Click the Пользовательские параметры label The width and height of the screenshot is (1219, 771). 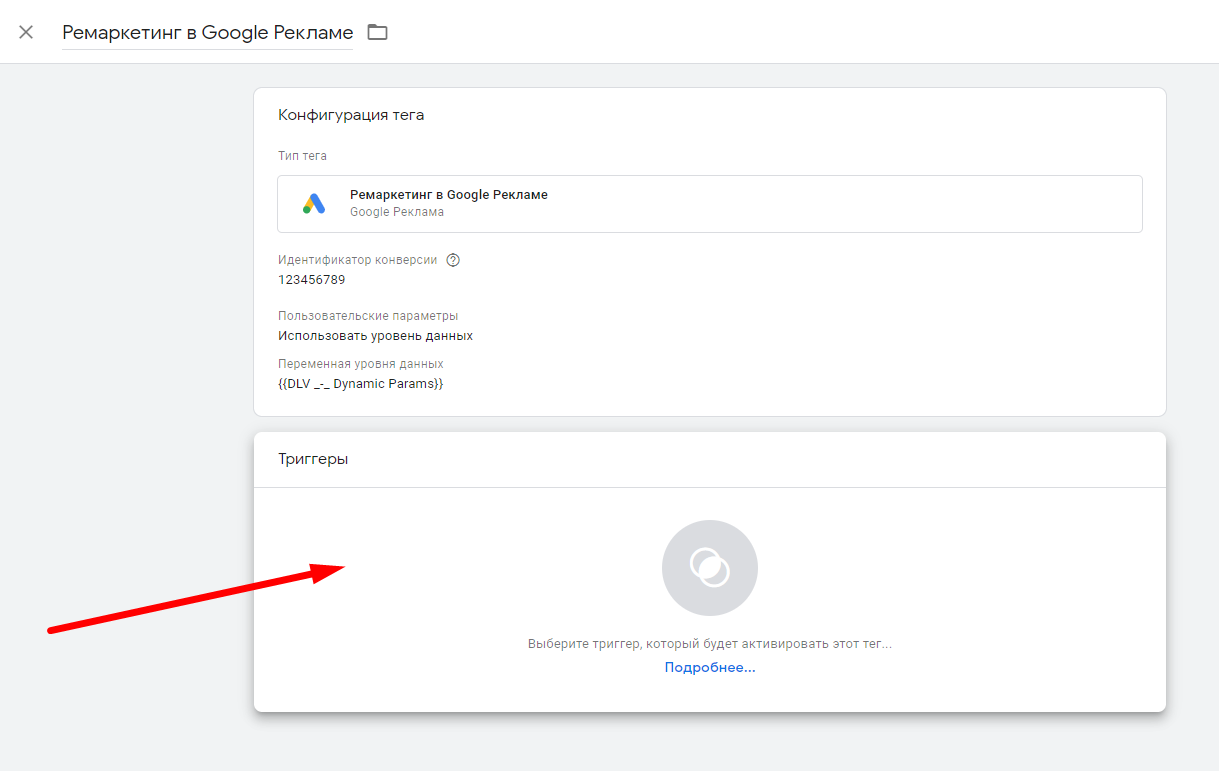(368, 316)
